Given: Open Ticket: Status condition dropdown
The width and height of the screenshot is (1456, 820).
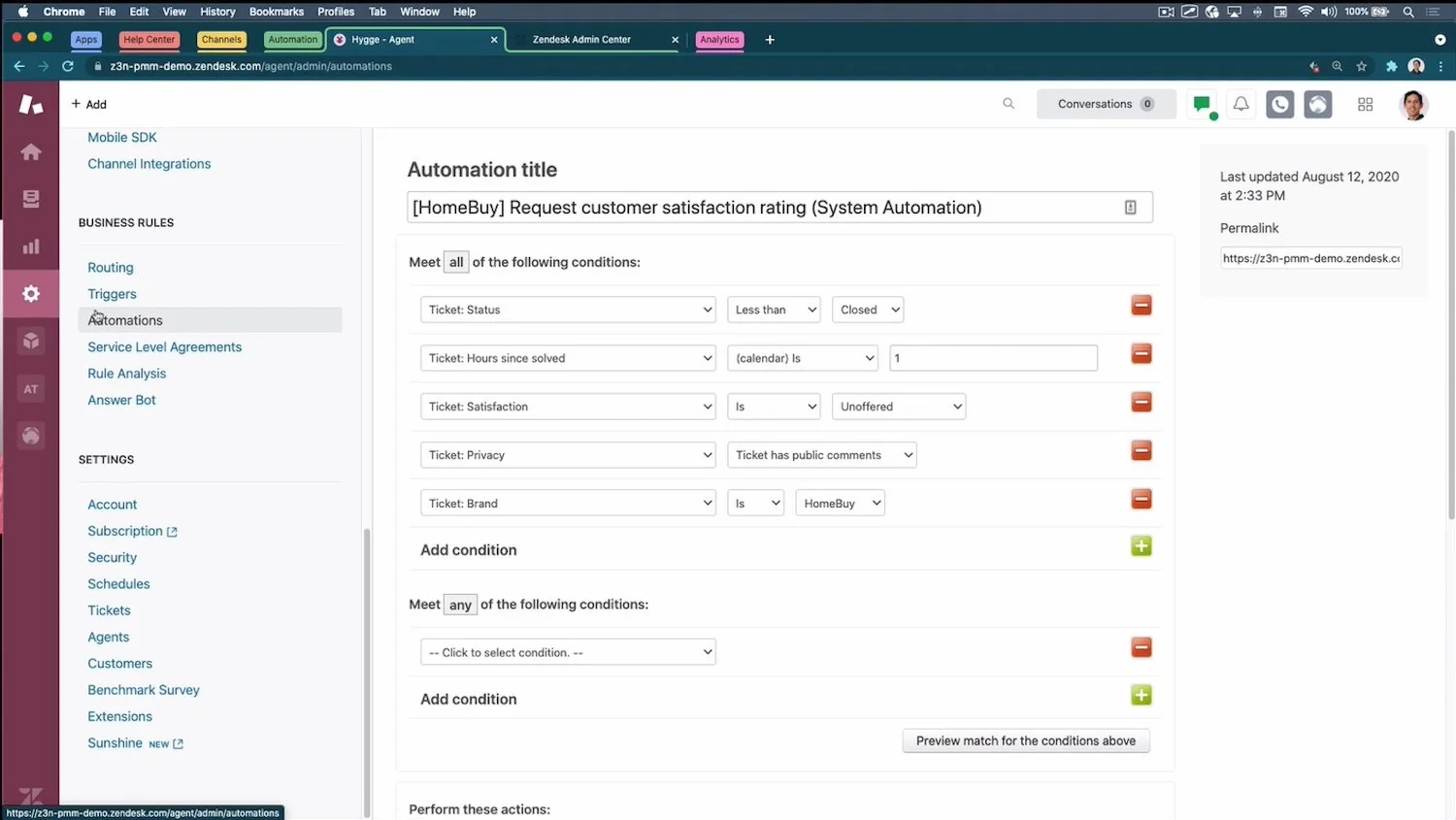Looking at the screenshot, I should coord(568,310).
